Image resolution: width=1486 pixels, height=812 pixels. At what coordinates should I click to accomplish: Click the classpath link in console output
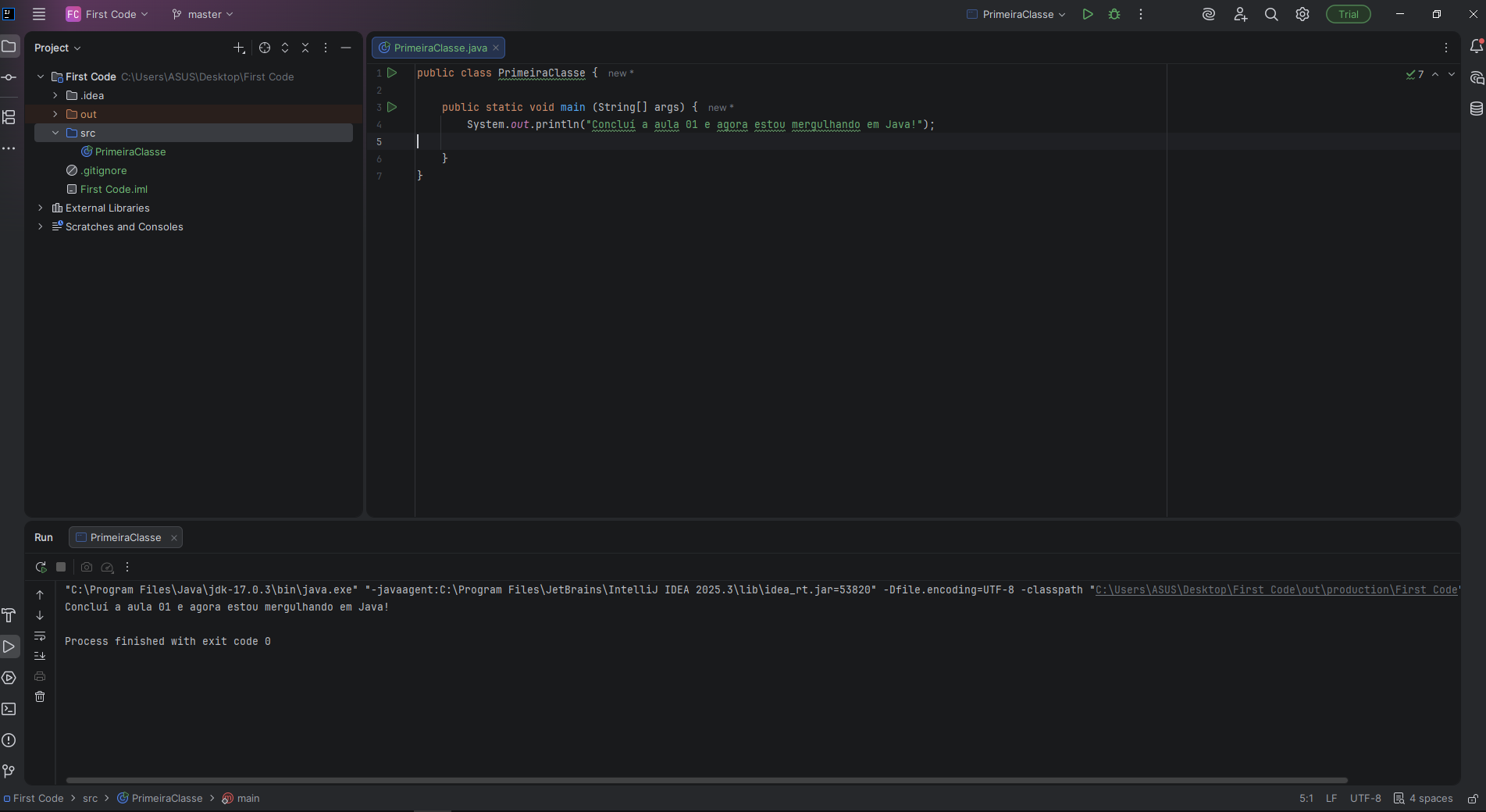pos(1275,589)
